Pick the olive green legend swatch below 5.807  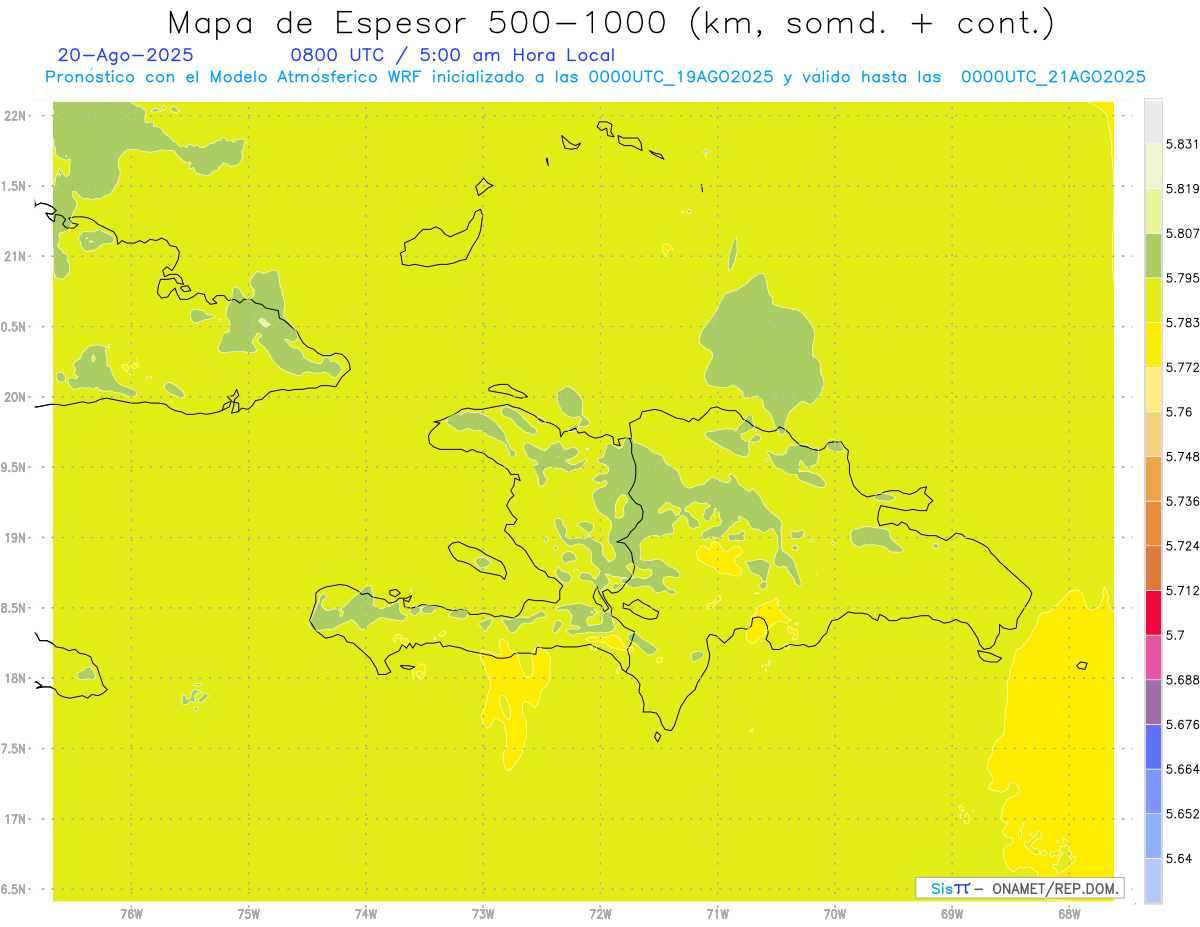click(x=1153, y=255)
